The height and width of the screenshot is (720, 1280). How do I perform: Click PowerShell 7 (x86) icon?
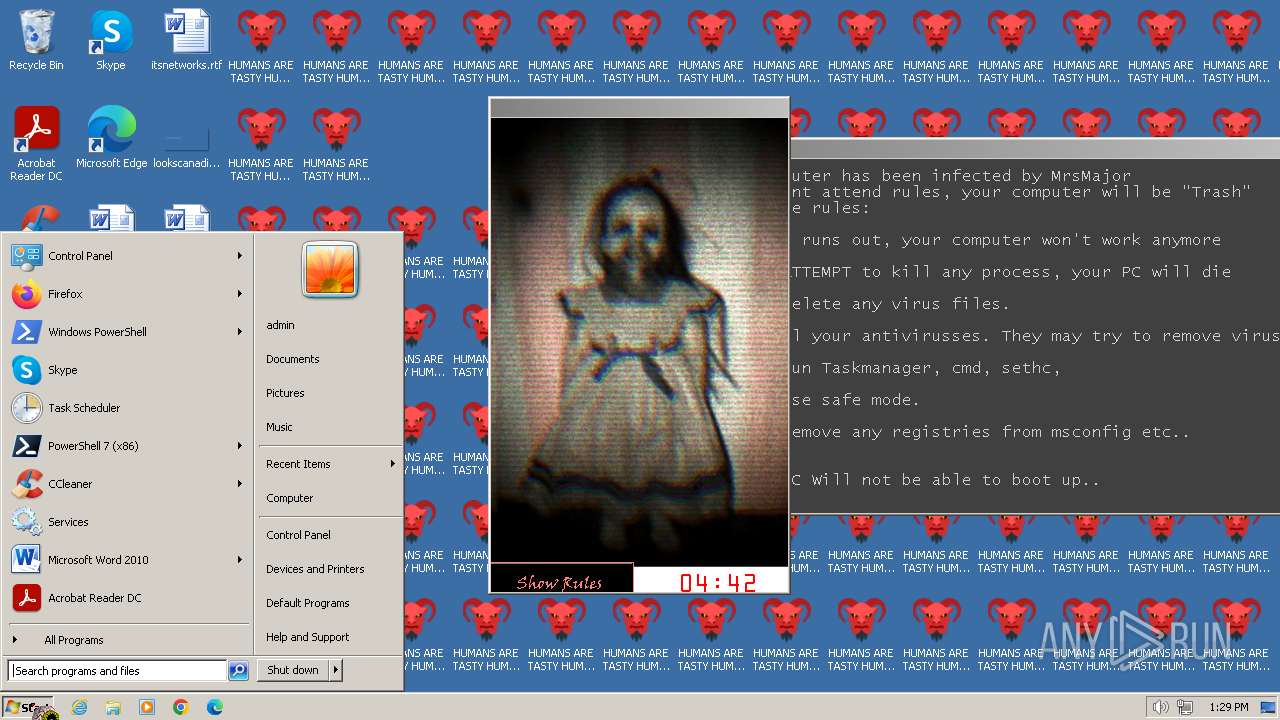(26, 446)
